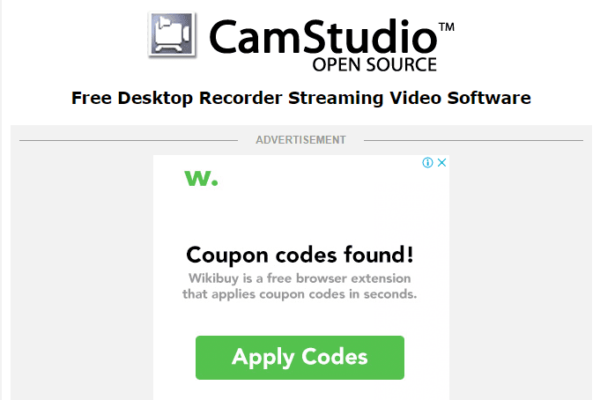Click the divider line right of ADVERTISEMENT
This screenshot has height=400, width=600.
click(x=473, y=140)
